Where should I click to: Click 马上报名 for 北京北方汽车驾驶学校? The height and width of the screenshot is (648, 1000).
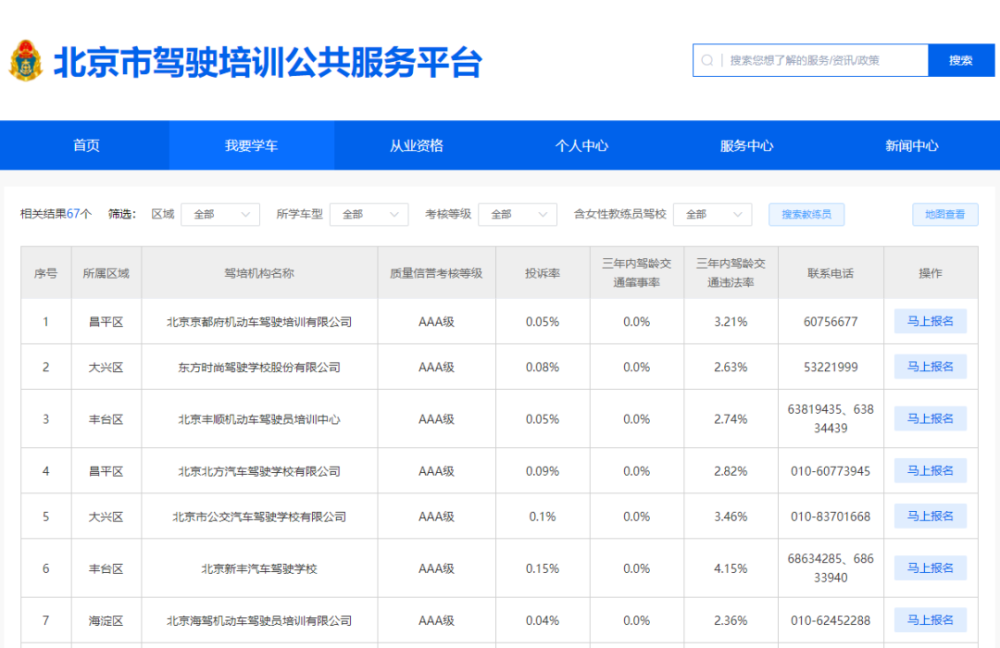coord(930,471)
